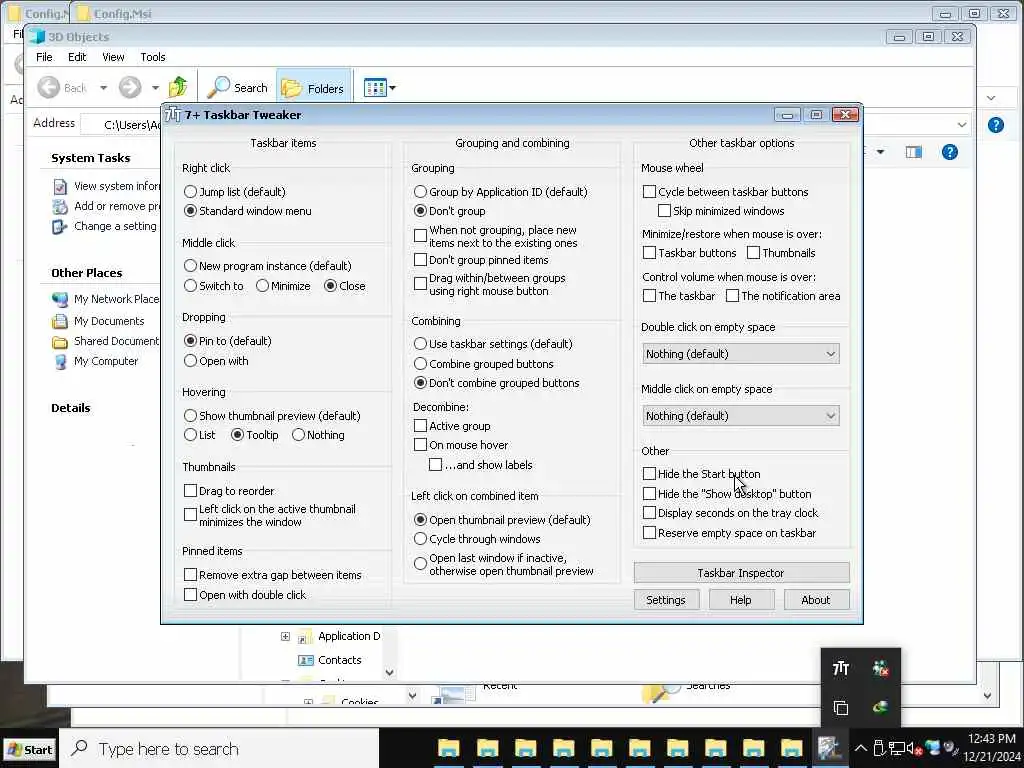This screenshot has width=1024, height=768.
Task: Toggle the Folders pane button
Action: [x=313, y=88]
